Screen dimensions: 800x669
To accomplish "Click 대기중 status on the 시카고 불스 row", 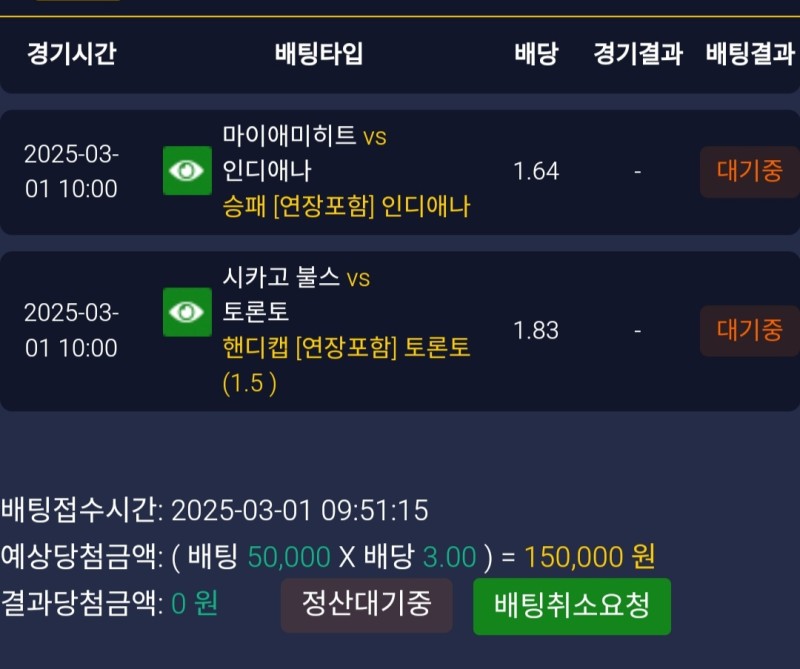I will point(749,331).
